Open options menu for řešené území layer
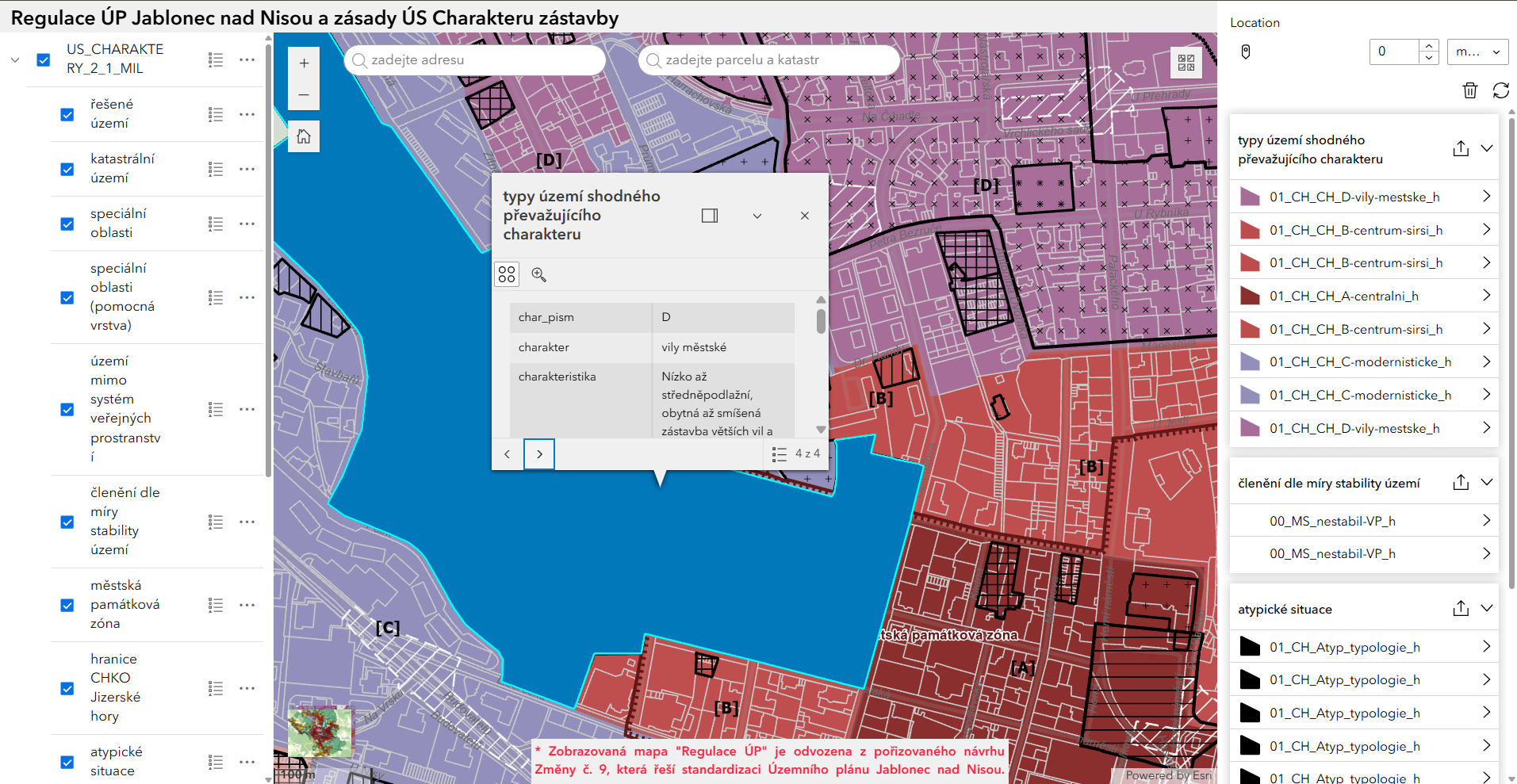Screen dimensions: 1517x784 pyautogui.click(x=247, y=114)
